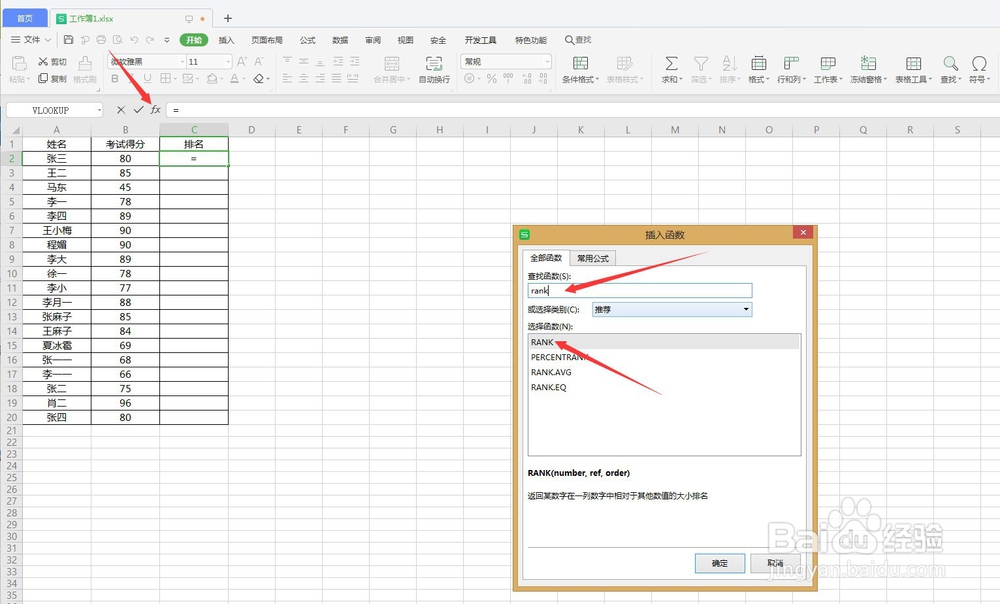Select the 排名 header cell

194,144
